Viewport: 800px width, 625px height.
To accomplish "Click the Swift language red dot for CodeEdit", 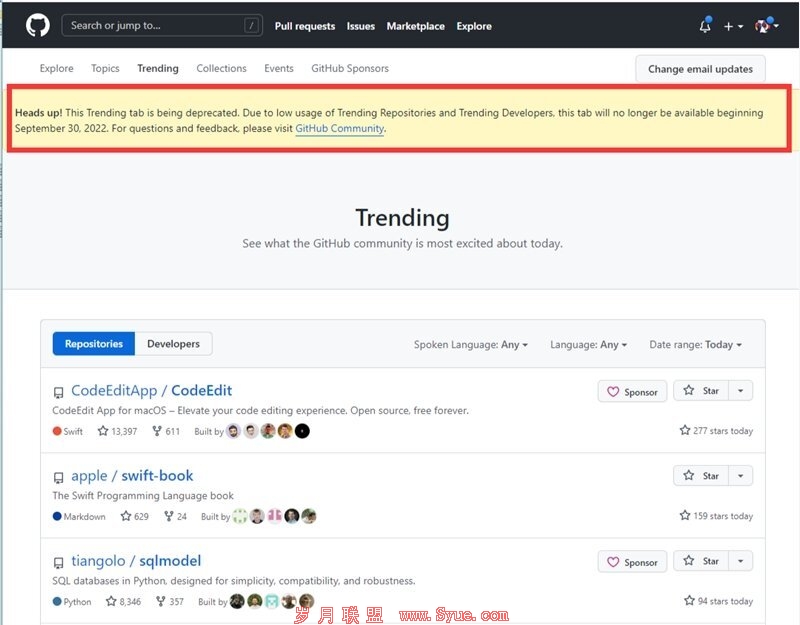I will pyautogui.click(x=57, y=431).
